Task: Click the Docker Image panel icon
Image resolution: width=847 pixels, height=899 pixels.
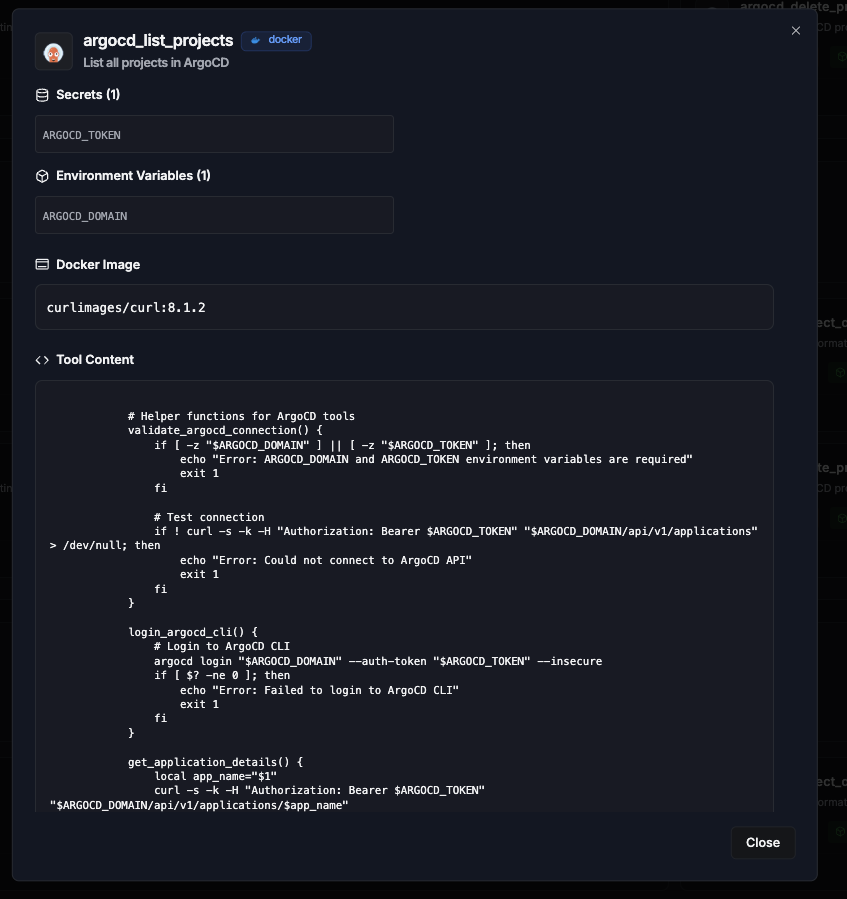Action: coord(42,264)
